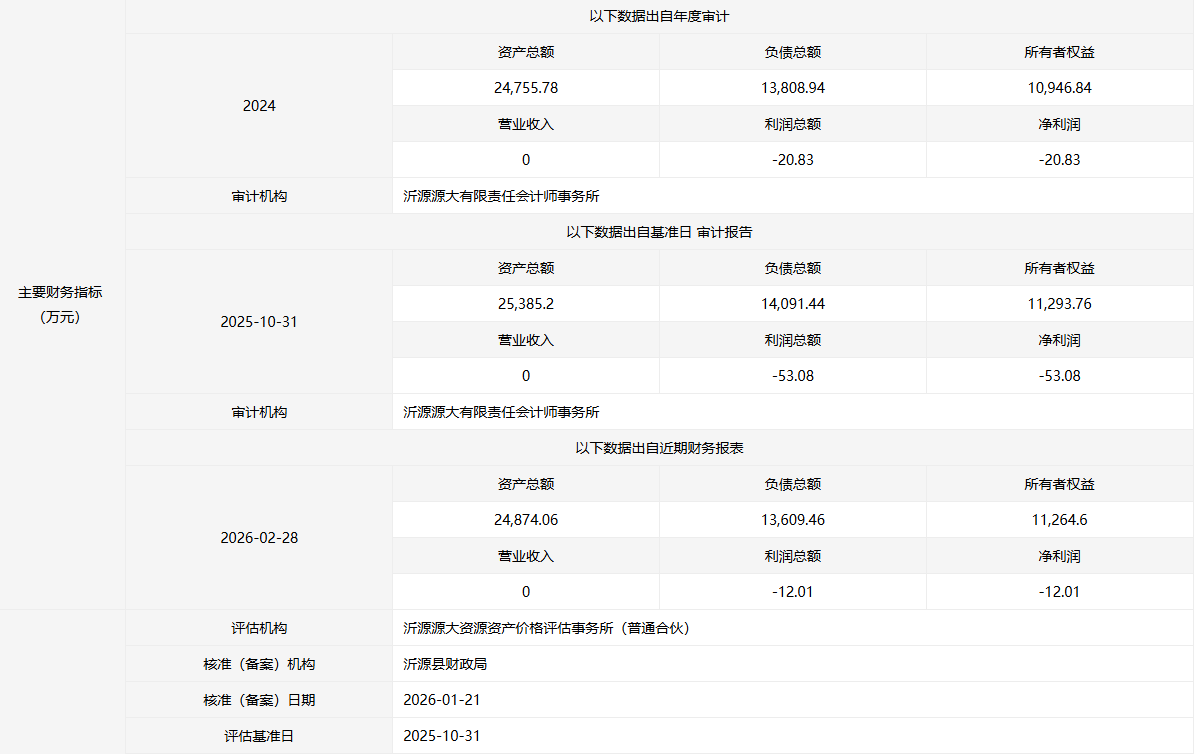Select total assets value 25,385.2
Image resolution: width=1196 pixels, height=754 pixels.
pyautogui.click(x=526, y=304)
